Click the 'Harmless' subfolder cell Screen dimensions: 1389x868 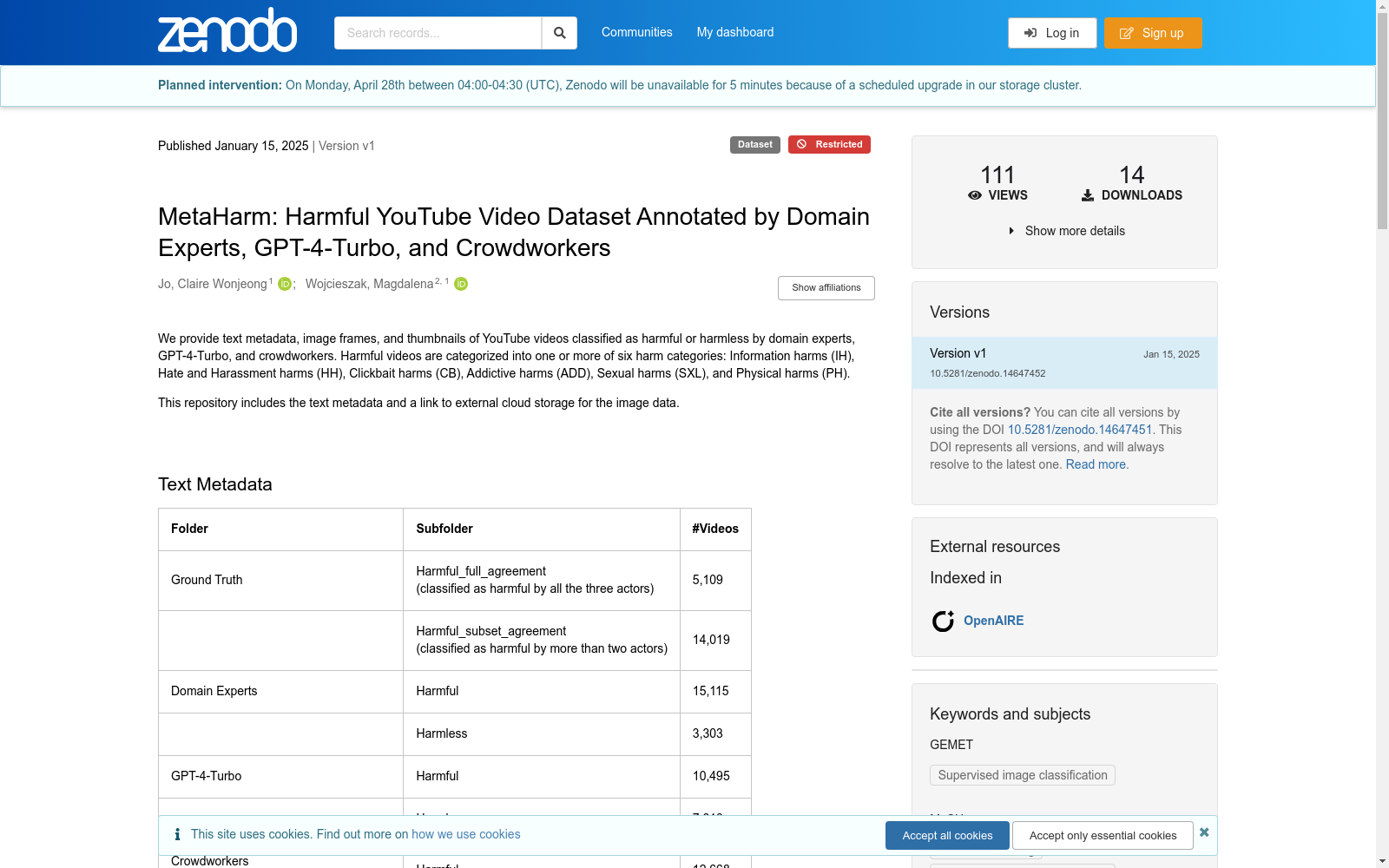click(x=542, y=734)
